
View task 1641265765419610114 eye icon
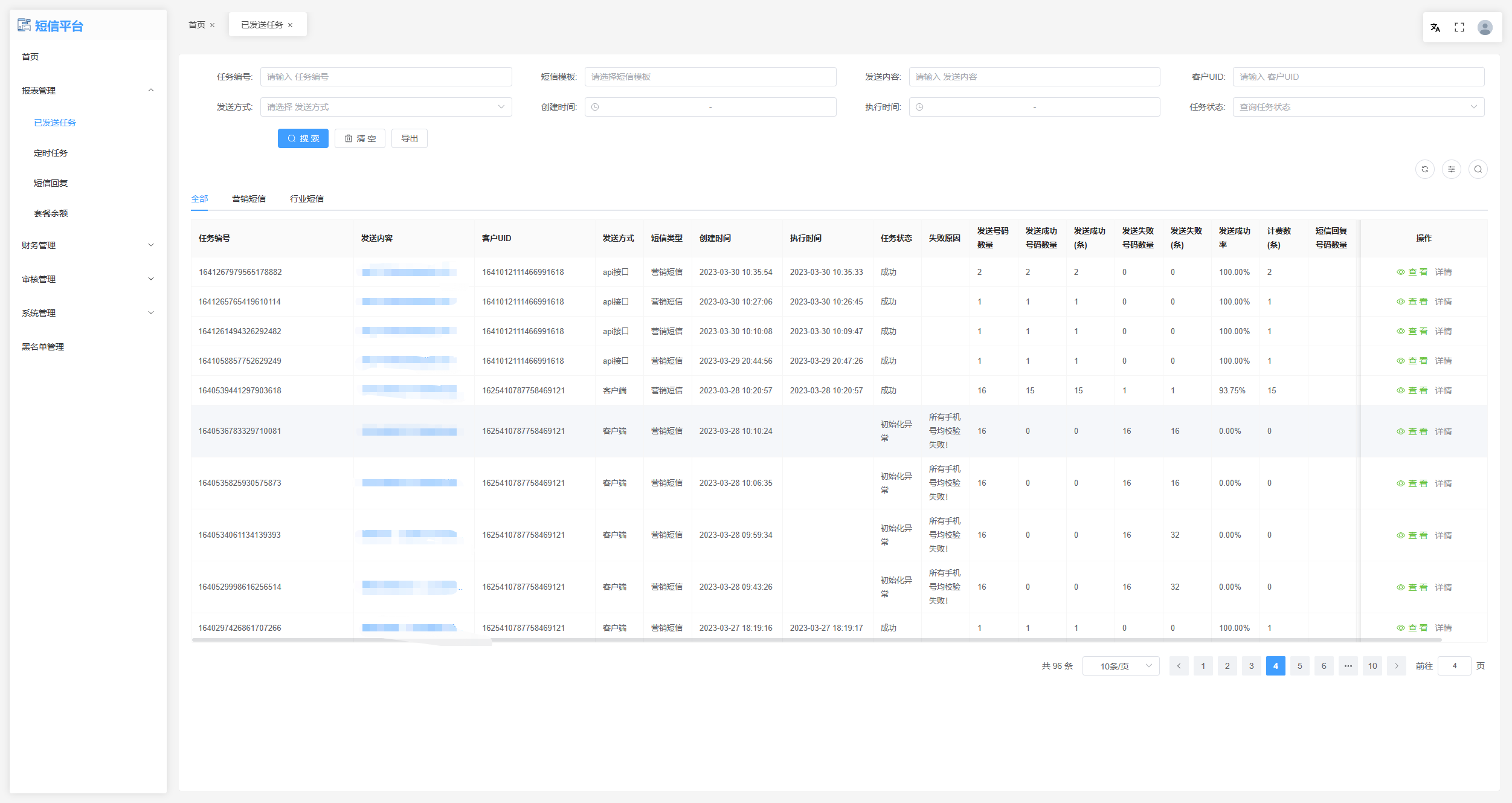pyautogui.click(x=1401, y=302)
